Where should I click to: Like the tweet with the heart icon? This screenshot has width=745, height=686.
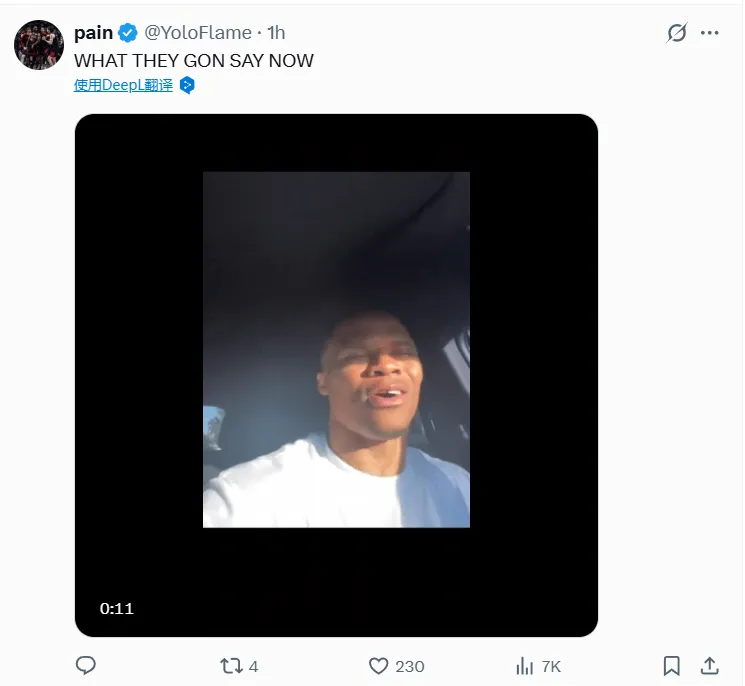(x=378, y=665)
